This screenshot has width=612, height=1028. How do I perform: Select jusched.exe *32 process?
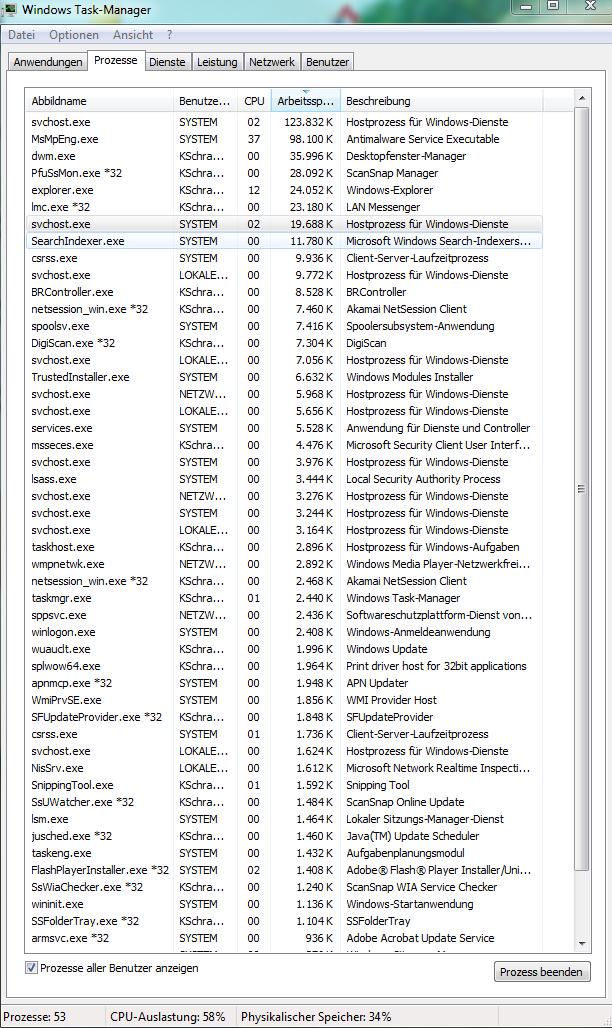click(x=284, y=836)
